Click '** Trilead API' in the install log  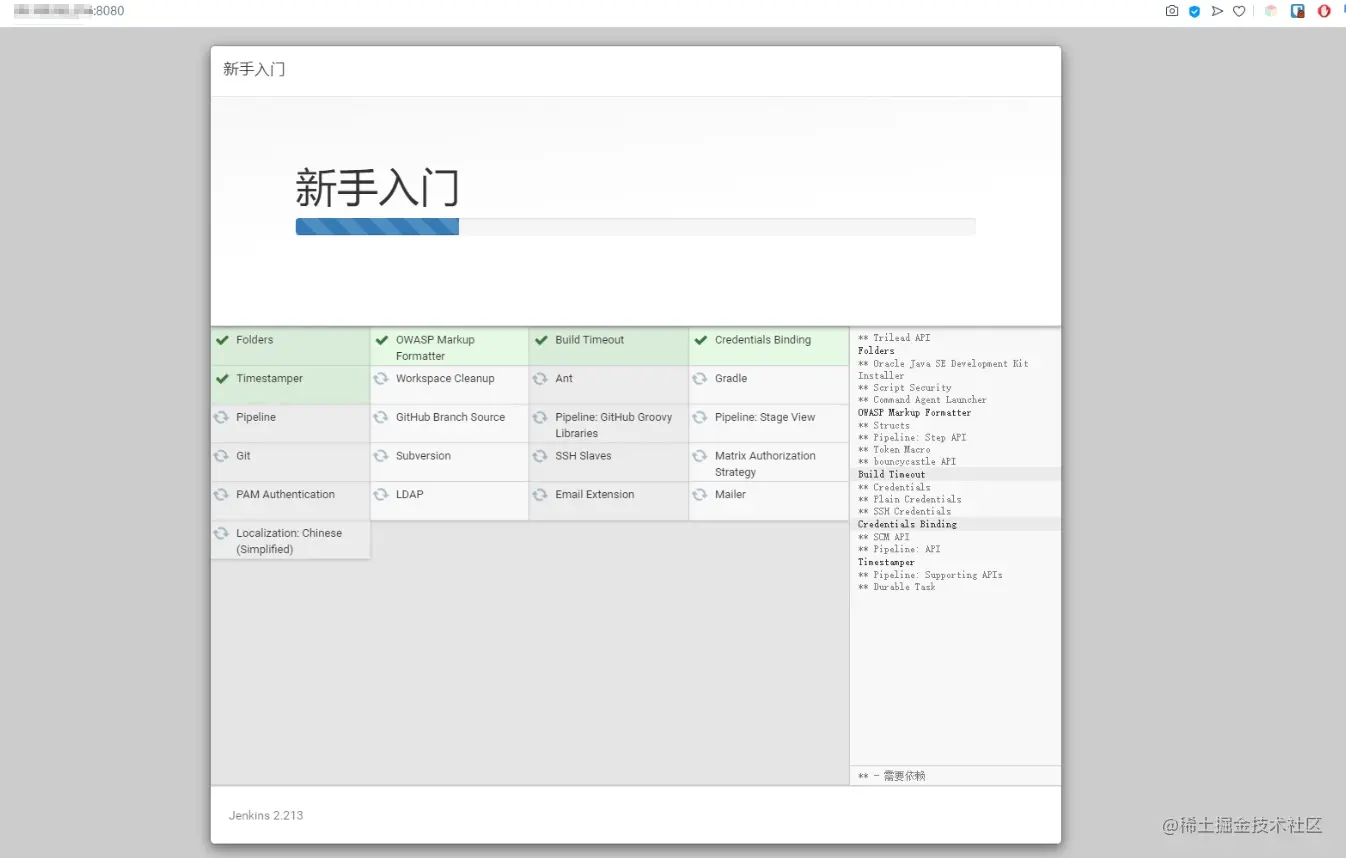894,338
